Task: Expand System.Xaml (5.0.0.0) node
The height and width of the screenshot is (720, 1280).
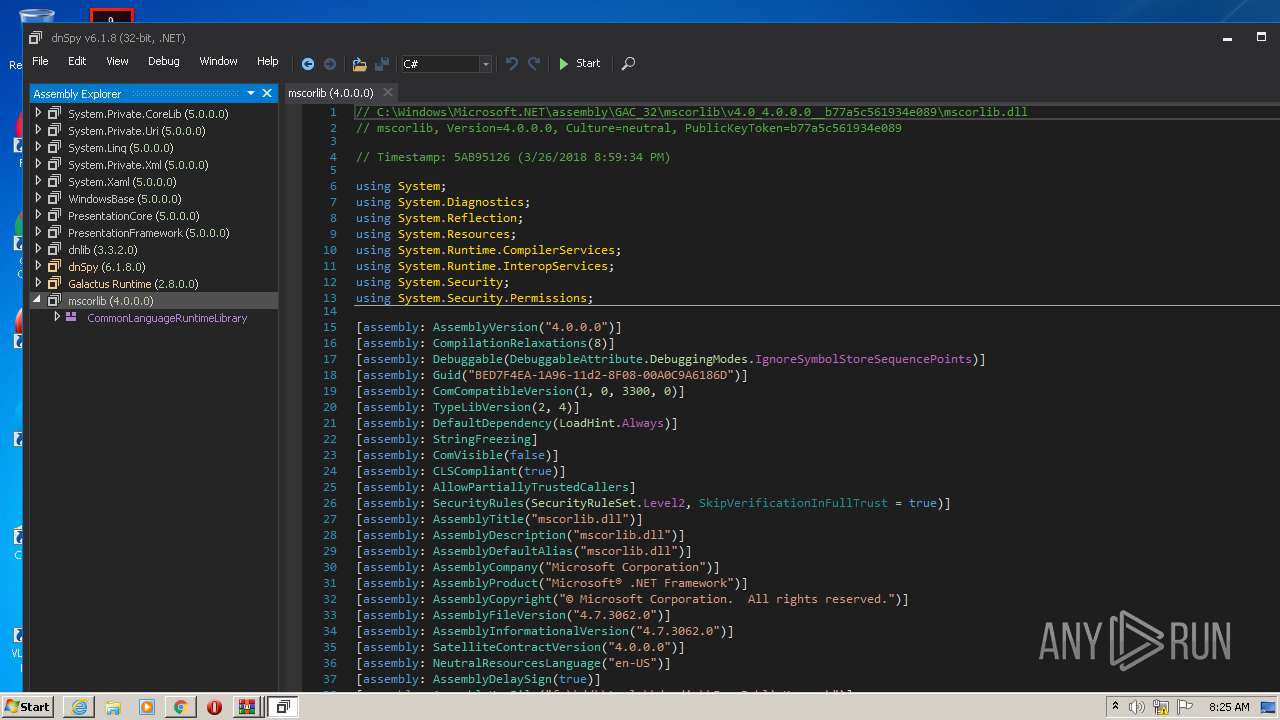Action: [x=38, y=181]
